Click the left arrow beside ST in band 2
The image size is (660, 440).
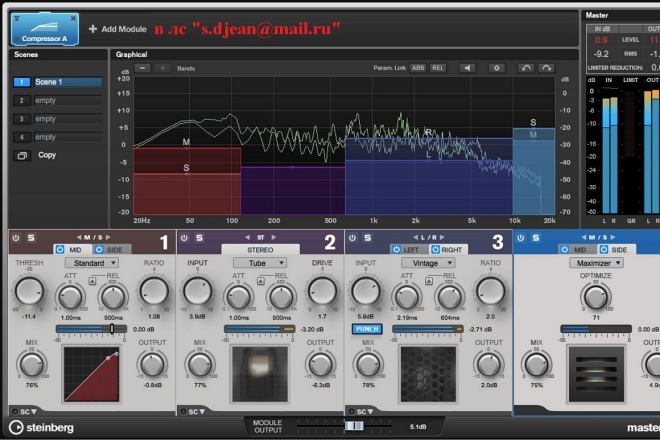pyautogui.click(x=248, y=237)
